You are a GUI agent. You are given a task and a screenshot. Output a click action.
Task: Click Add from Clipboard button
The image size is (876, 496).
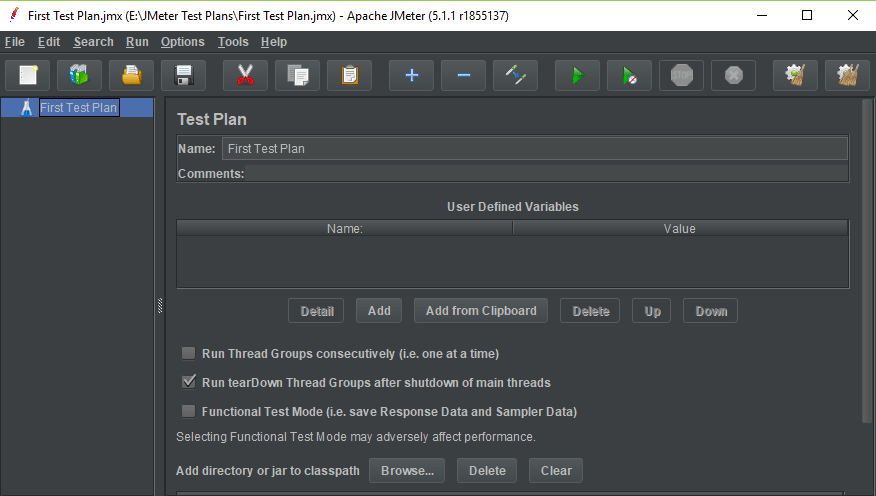tap(481, 311)
